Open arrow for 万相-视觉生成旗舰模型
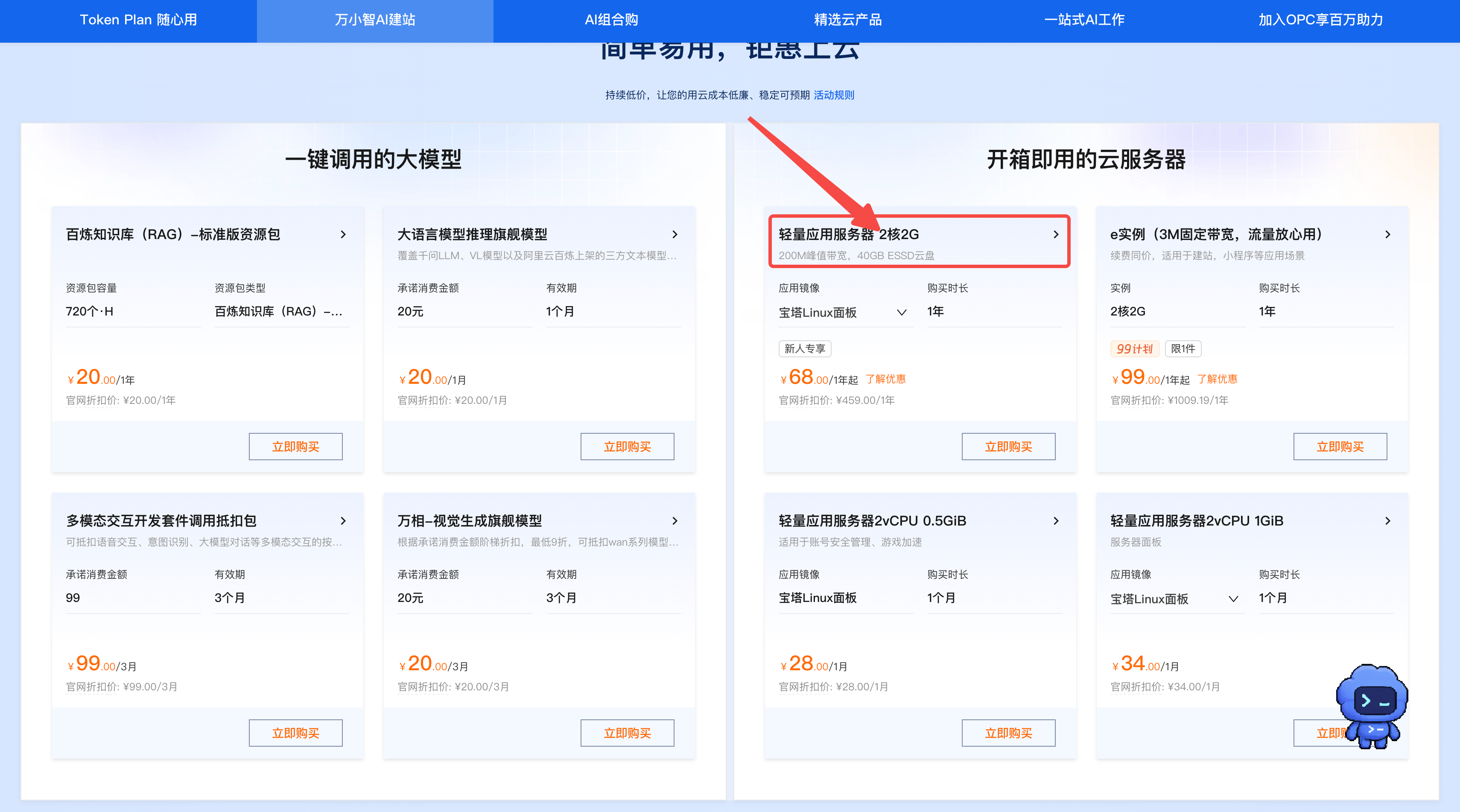Image resolution: width=1460 pixels, height=812 pixels. (x=675, y=521)
